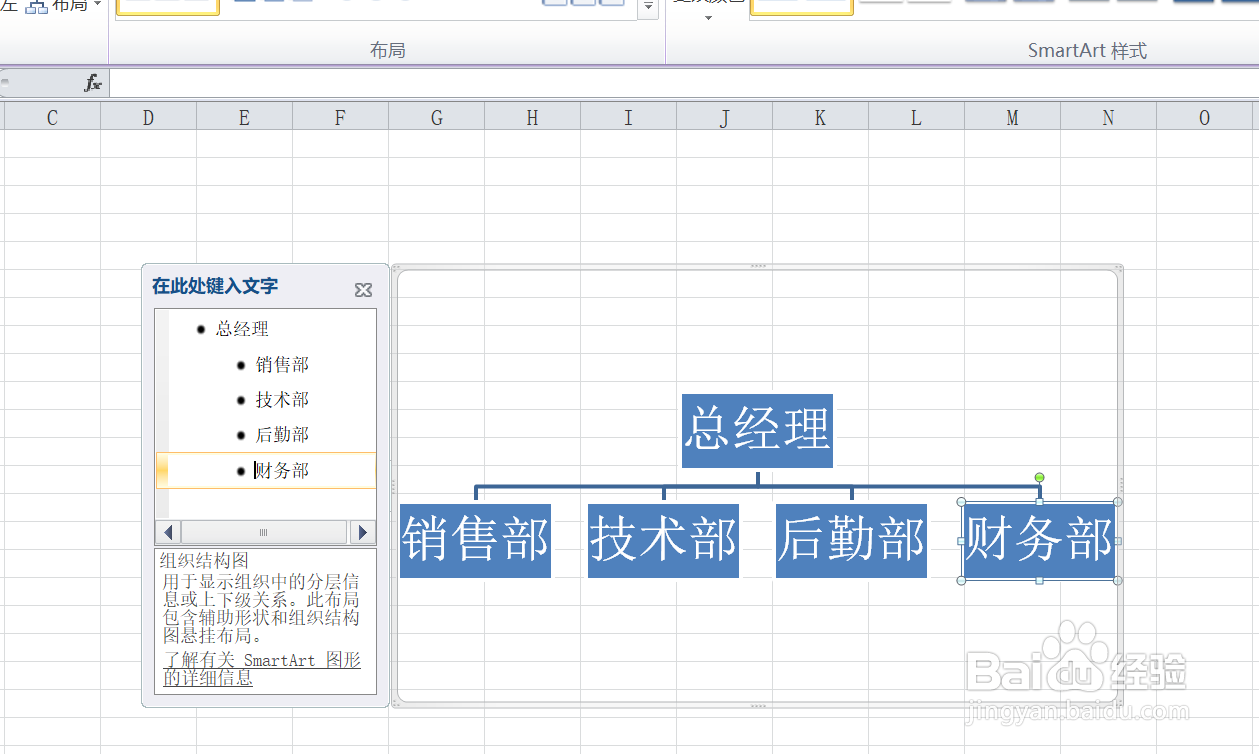This screenshot has height=754, width=1259.
Task: Click the fx insert function icon
Action: point(93,83)
